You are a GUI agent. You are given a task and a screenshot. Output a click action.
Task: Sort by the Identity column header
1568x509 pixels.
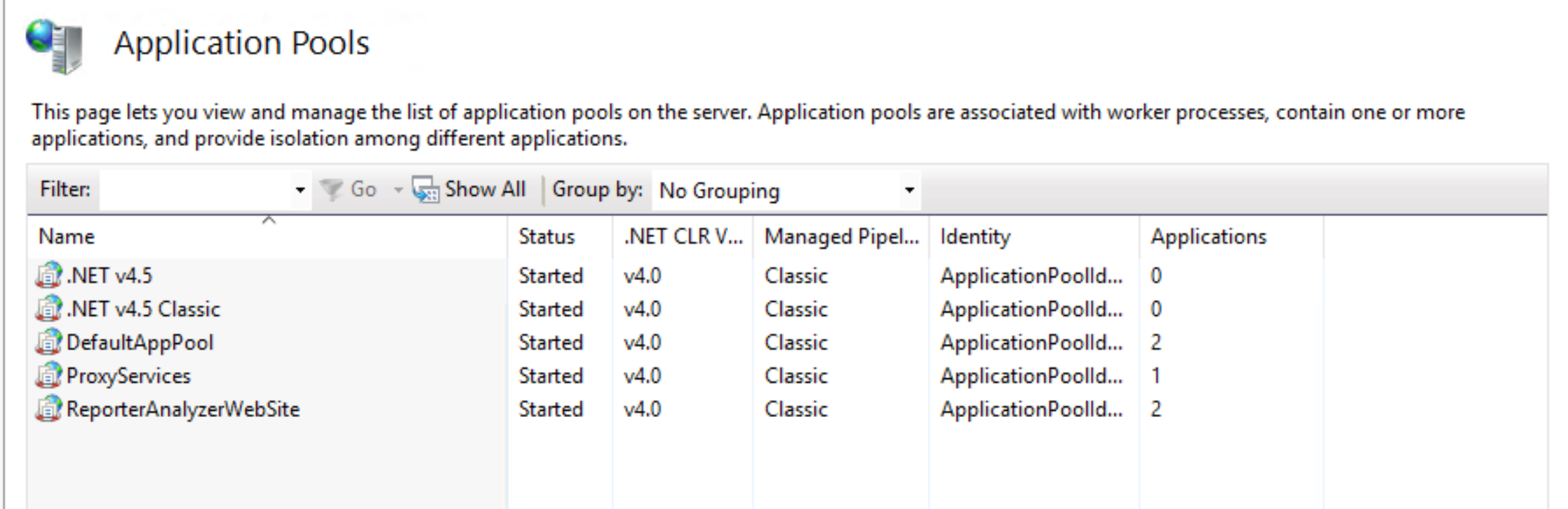coord(975,237)
